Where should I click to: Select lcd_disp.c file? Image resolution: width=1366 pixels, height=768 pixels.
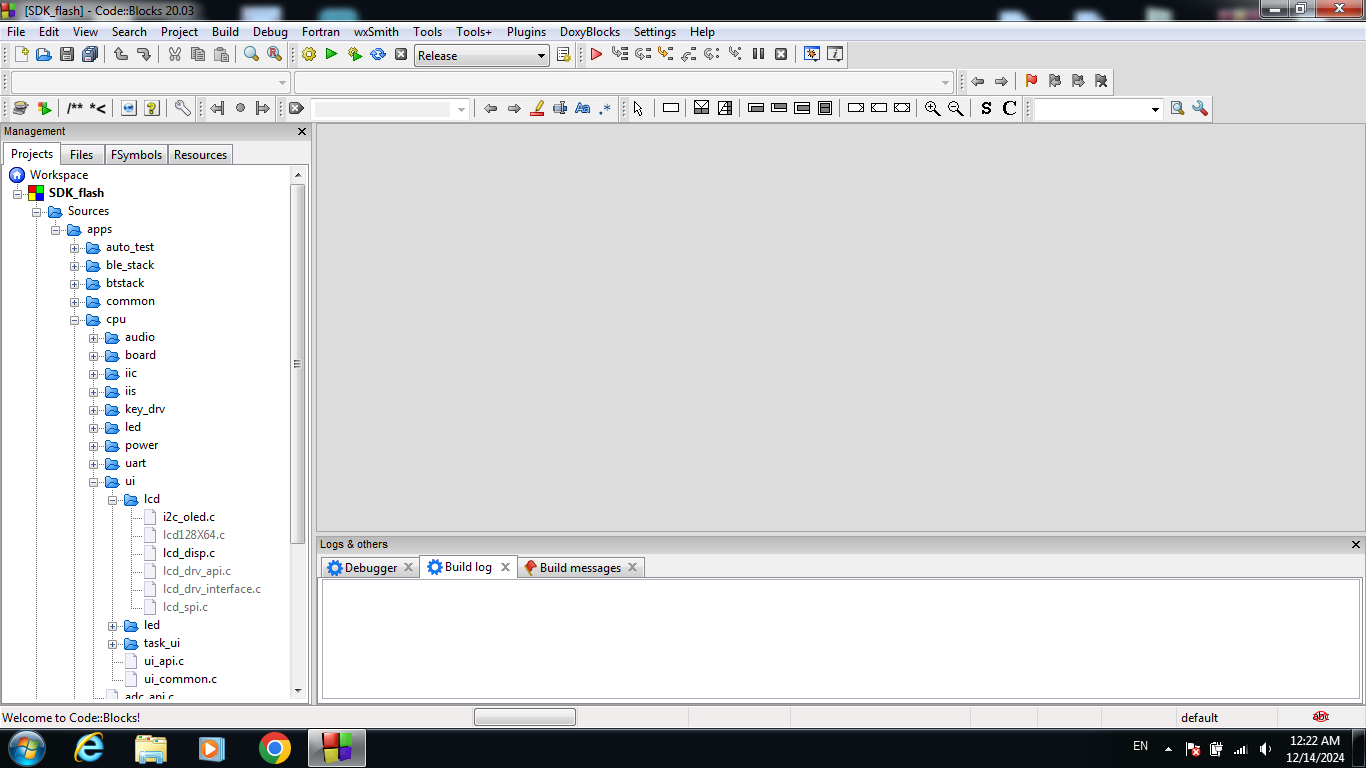tap(189, 553)
